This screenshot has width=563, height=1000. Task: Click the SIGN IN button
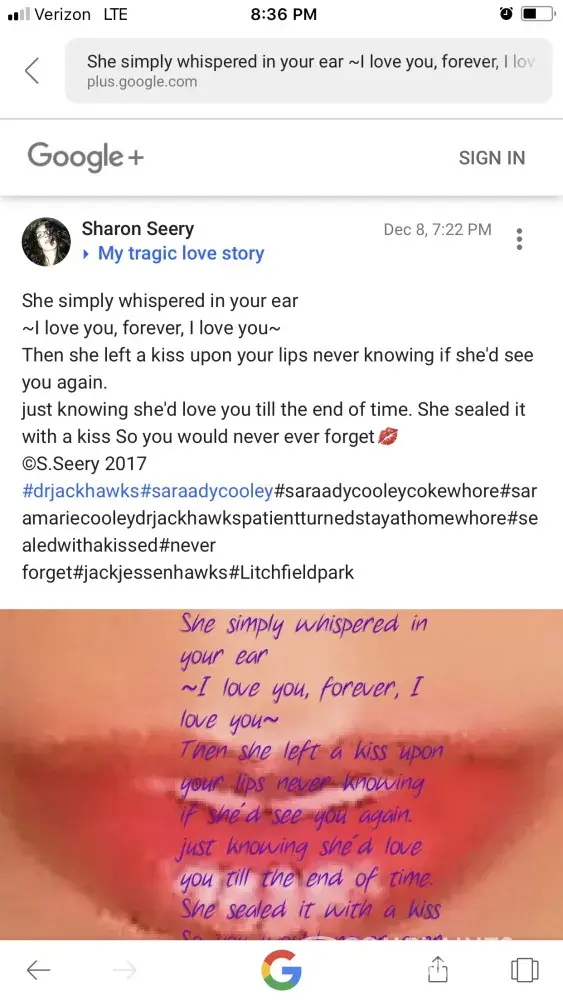point(492,158)
